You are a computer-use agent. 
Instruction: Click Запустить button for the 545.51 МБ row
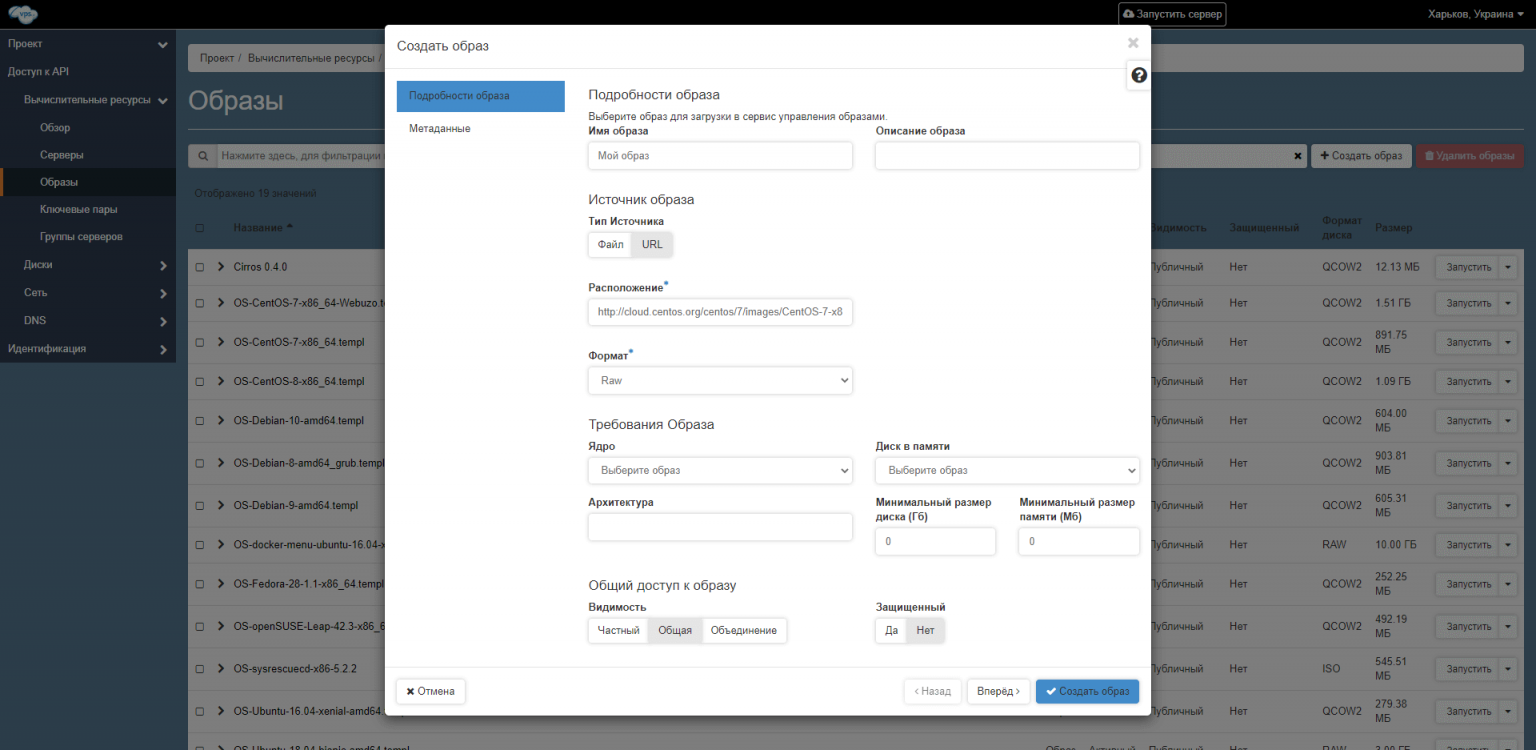coord(1468,668)
